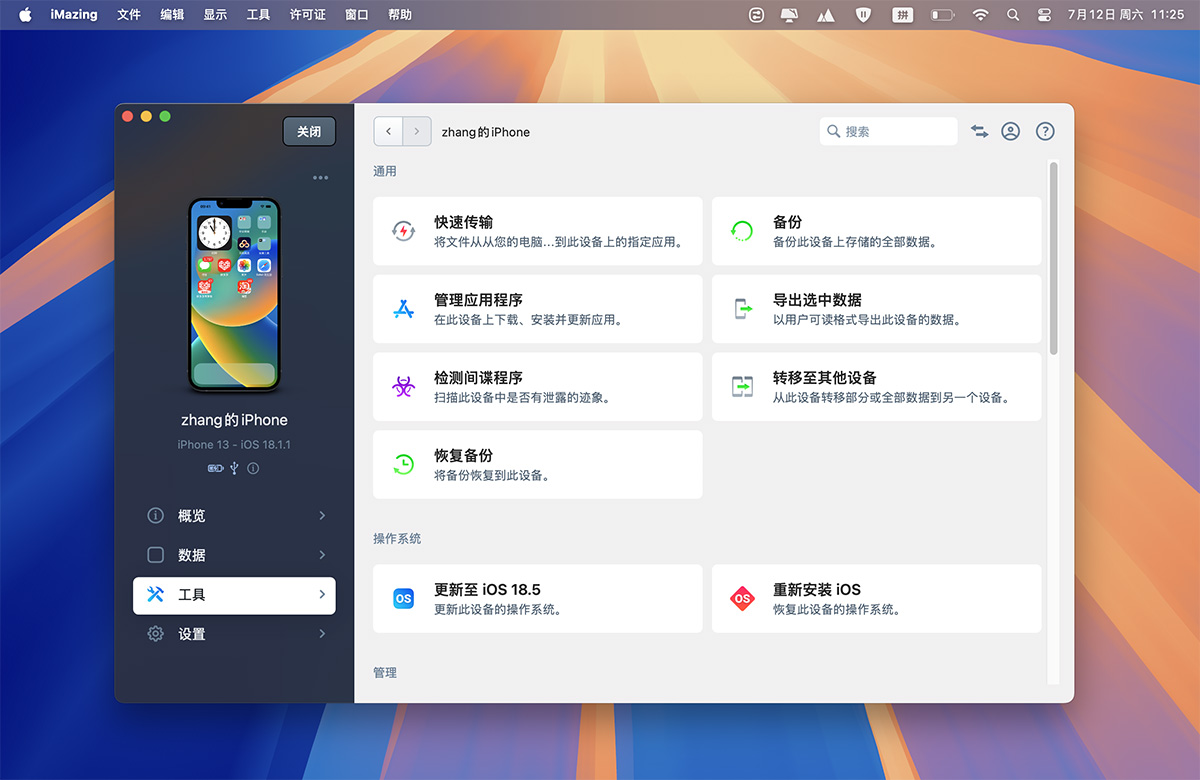Launch the purple biohazard 检测间谍程序 icon
The image size is (1200, 780).
coord(403,387)
